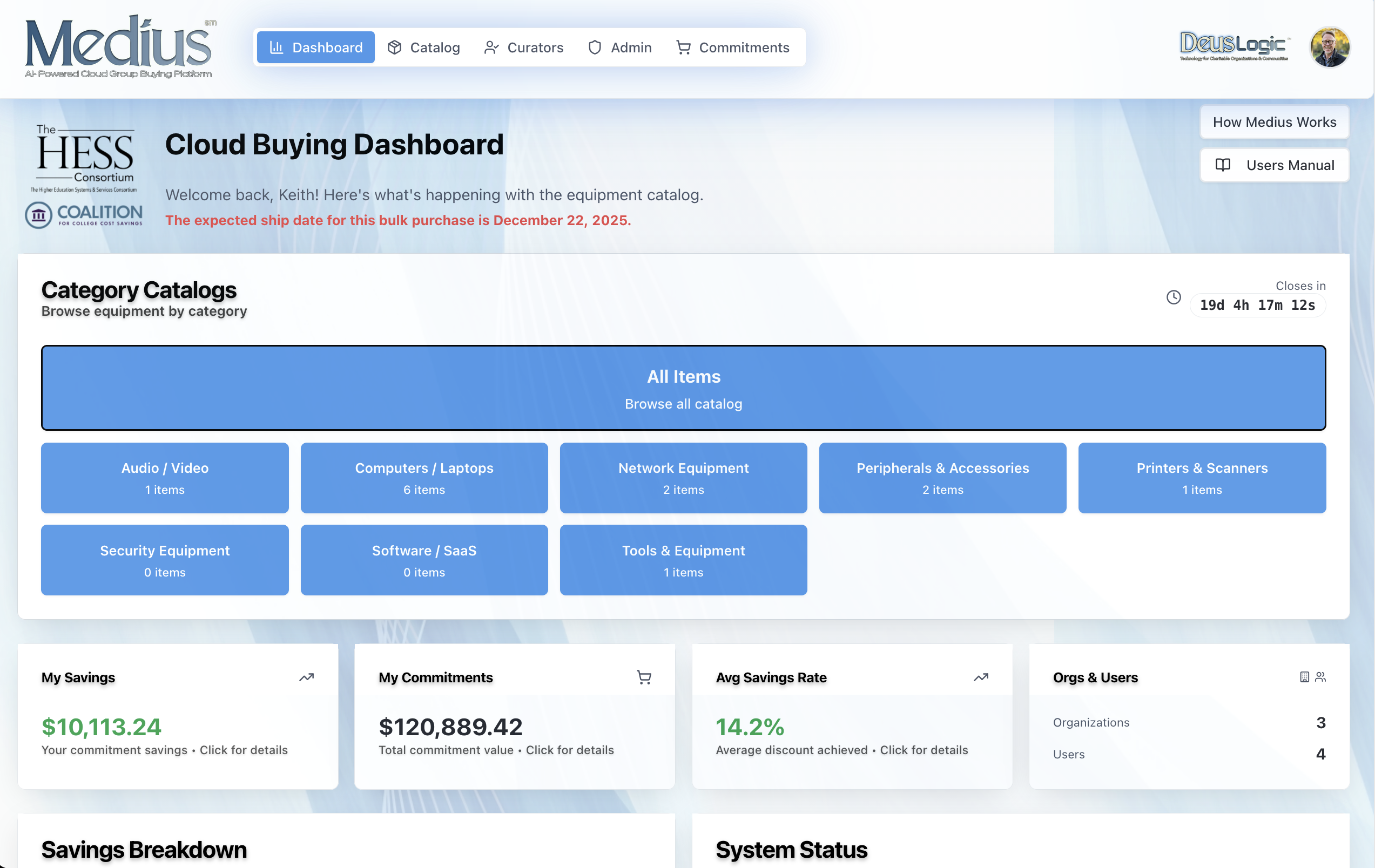This screenshot has height=868, width=1375.
Task: Switch to the Curators tab
Action: click(x=524, y=48)
